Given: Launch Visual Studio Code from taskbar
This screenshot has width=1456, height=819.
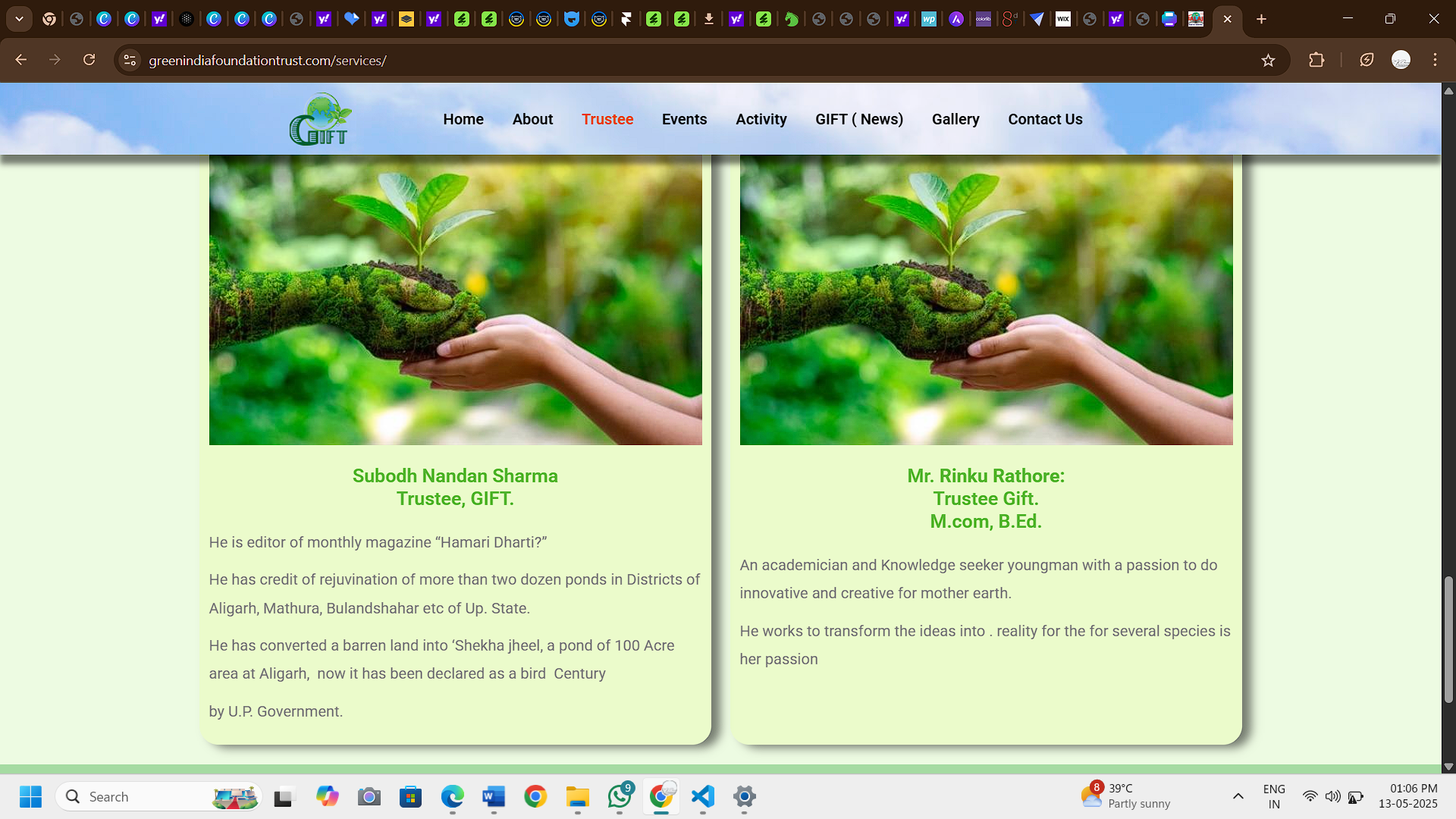Looking at the screenshot, I should tap(703, 796).
